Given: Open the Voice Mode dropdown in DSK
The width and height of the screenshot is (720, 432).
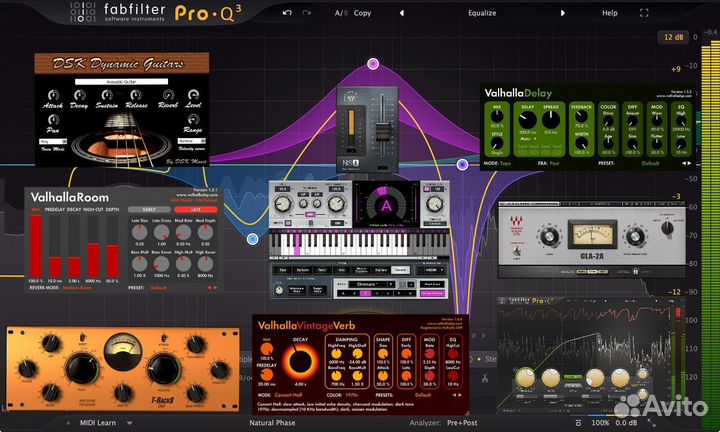Looking at the screenshot, I should pyautogui.click(x=53, y=141).
